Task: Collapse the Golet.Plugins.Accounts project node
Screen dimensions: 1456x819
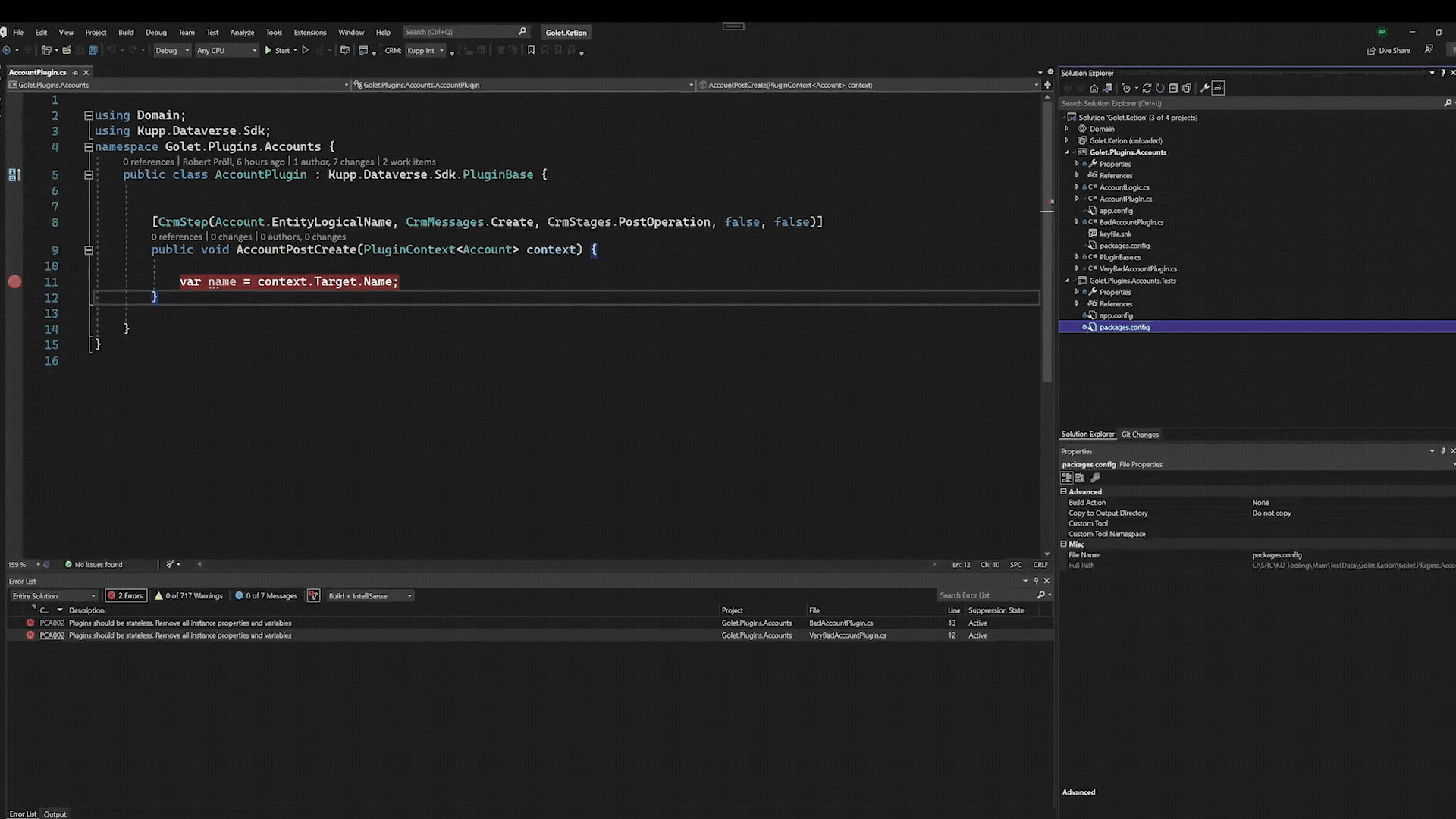Action: click(1067, 152)
